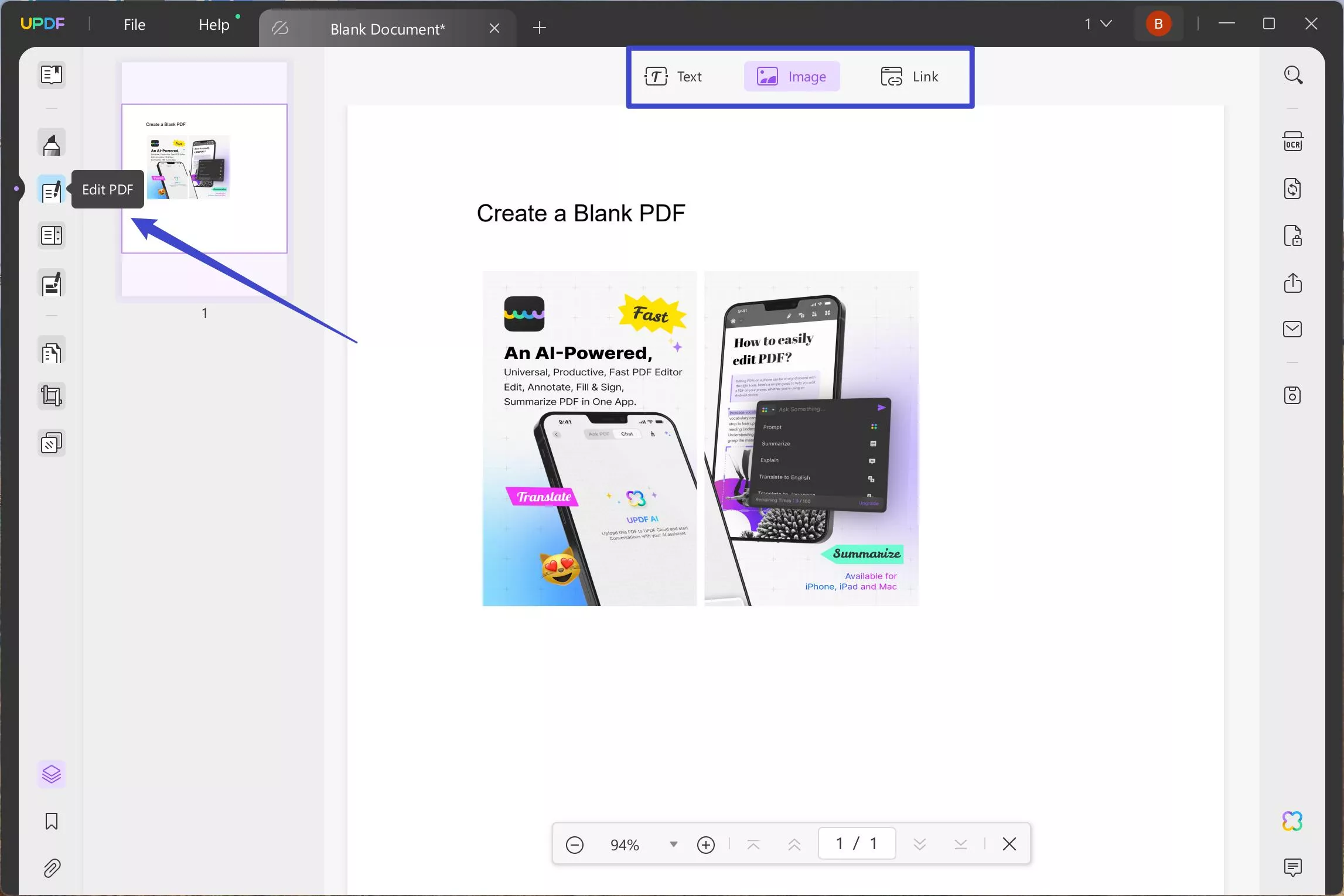Click the page number input field
Screen dimensions: 1344x896
pyautogui.click(x=857, y=843)
